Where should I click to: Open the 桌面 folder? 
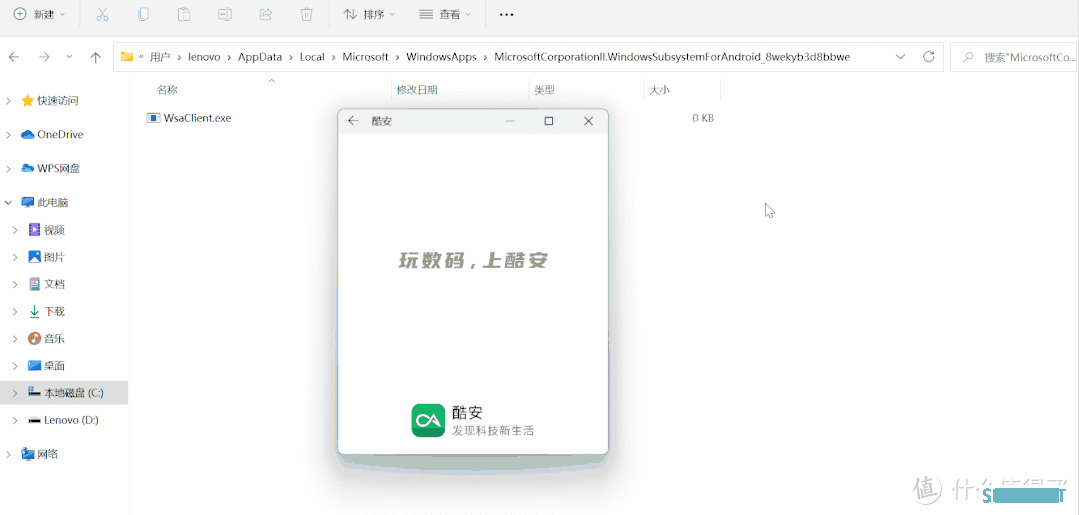54,366
